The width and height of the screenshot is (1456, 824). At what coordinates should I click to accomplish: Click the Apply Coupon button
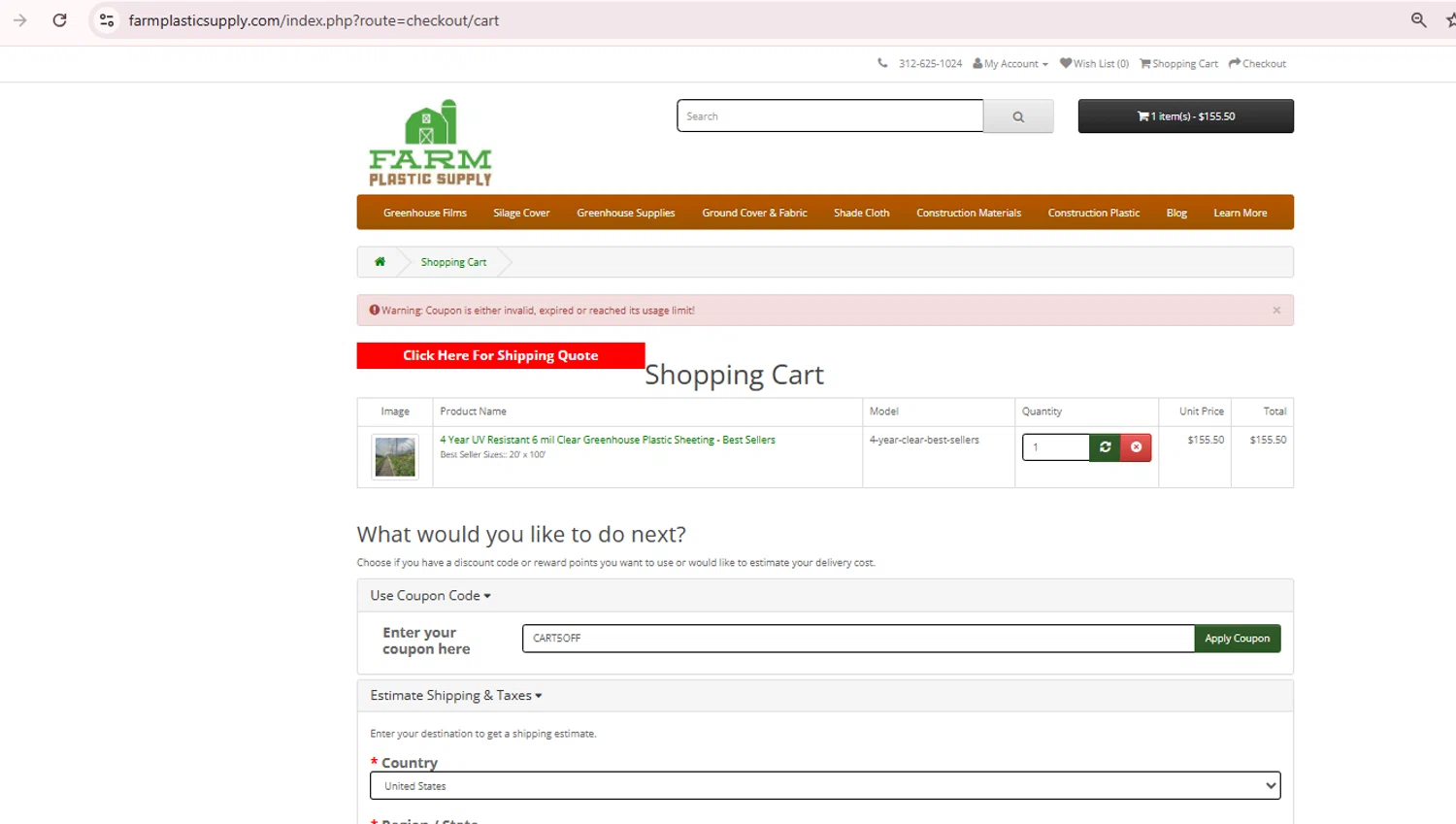click(1237, 638)
